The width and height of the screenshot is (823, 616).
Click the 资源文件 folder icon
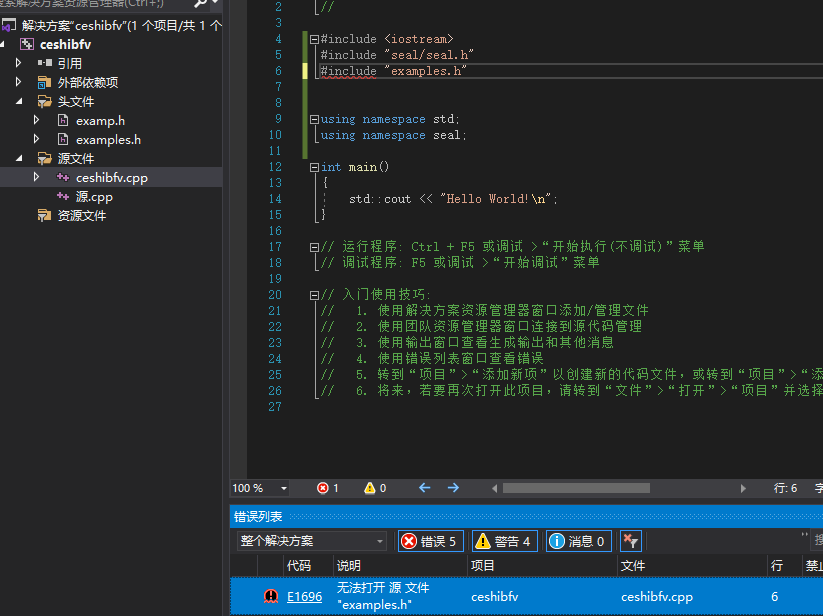click(45, 216)
